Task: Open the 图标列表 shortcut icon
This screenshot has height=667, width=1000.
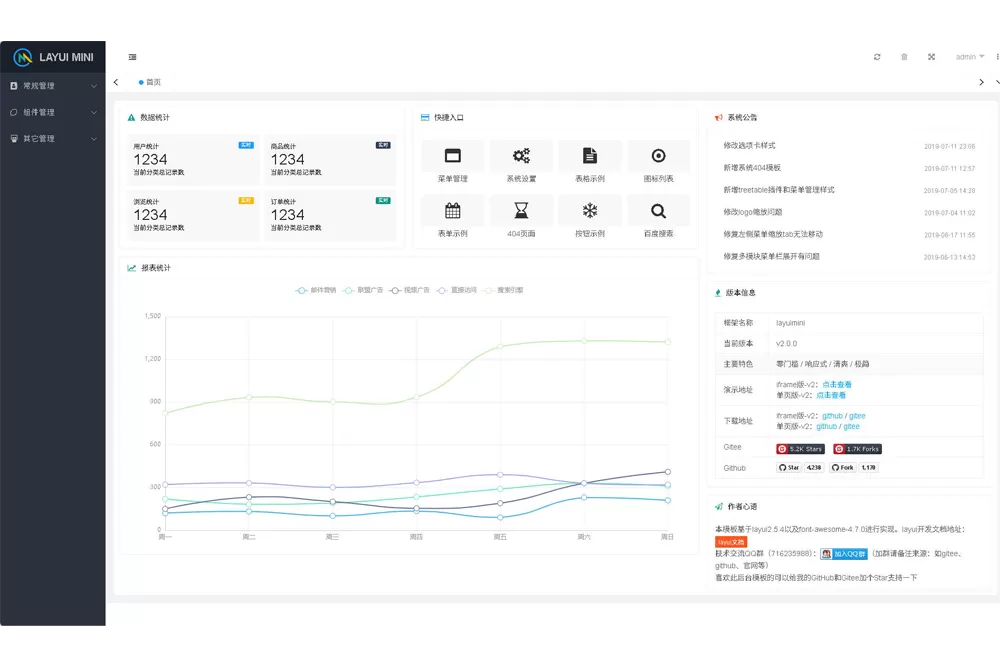Action: (658, 156)
